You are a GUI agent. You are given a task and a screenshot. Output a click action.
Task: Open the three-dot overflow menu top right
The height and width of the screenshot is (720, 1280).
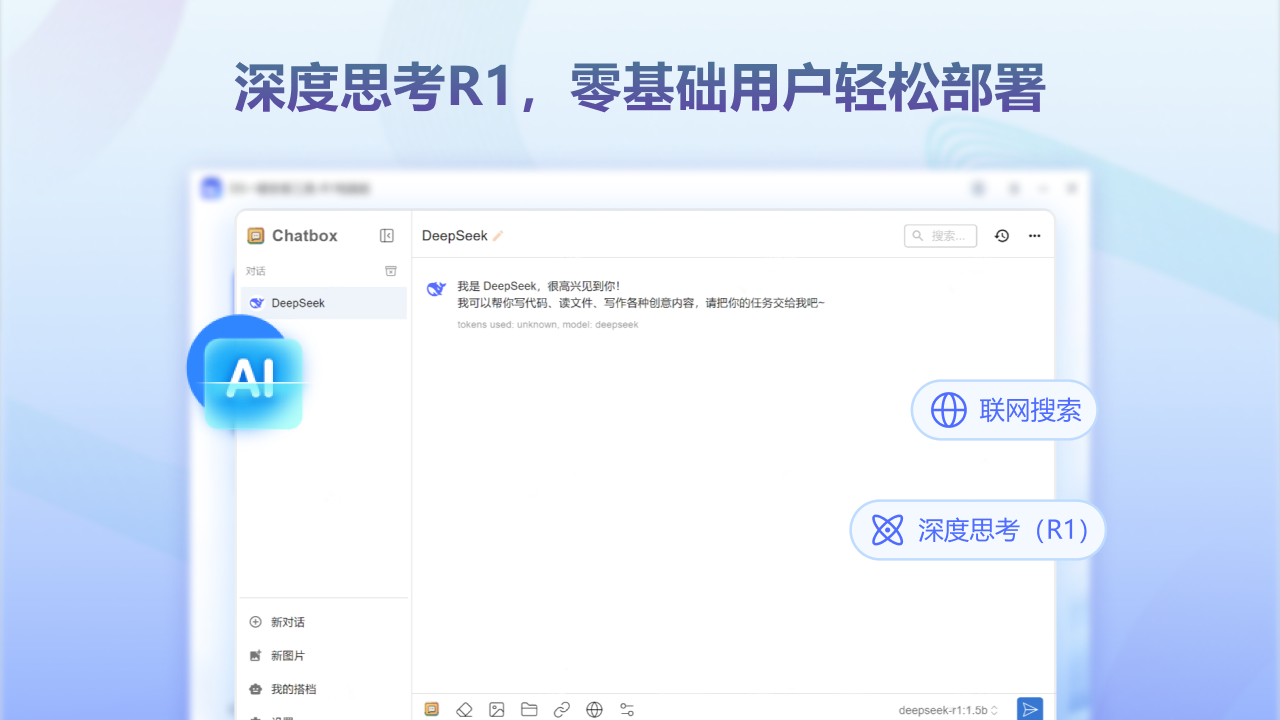pyautogui.click(x=1034, y=235)
